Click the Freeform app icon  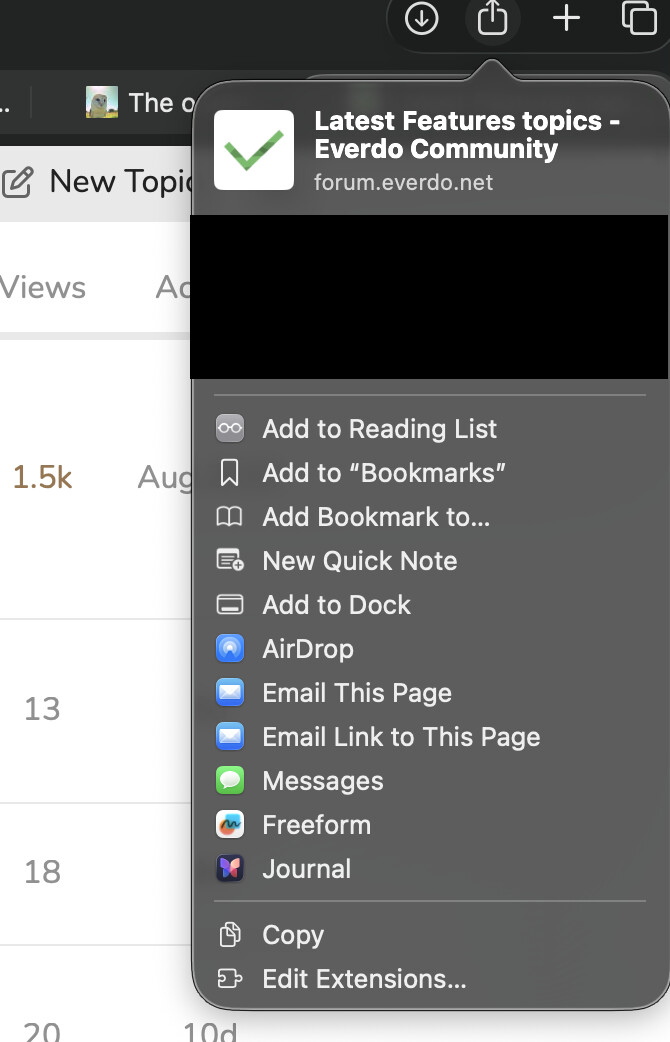(x=230, y=825)
